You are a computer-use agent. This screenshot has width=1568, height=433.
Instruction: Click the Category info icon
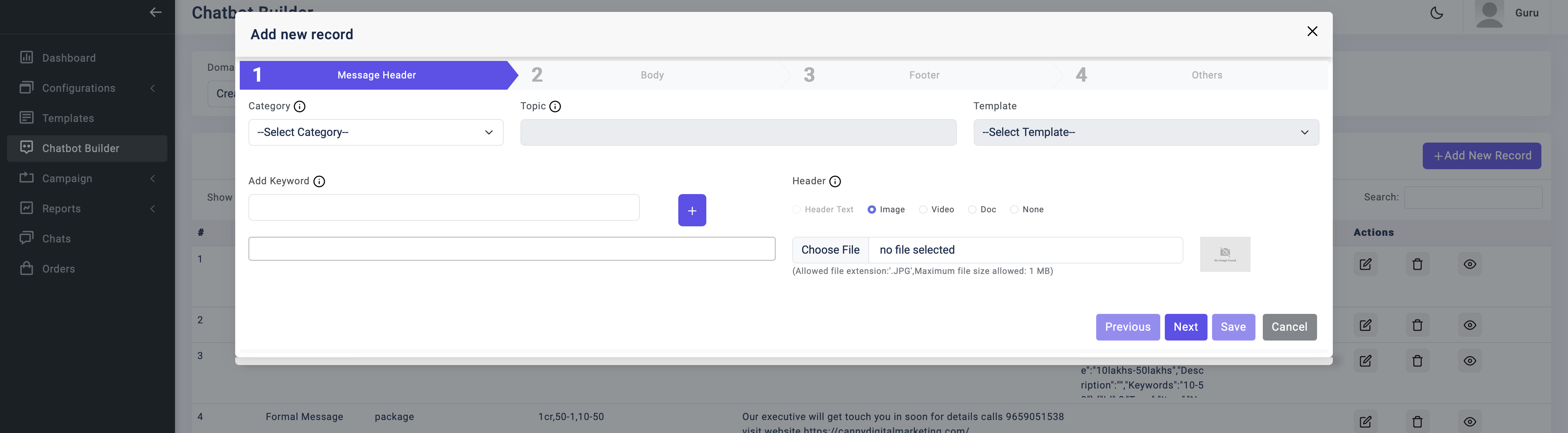300,106
